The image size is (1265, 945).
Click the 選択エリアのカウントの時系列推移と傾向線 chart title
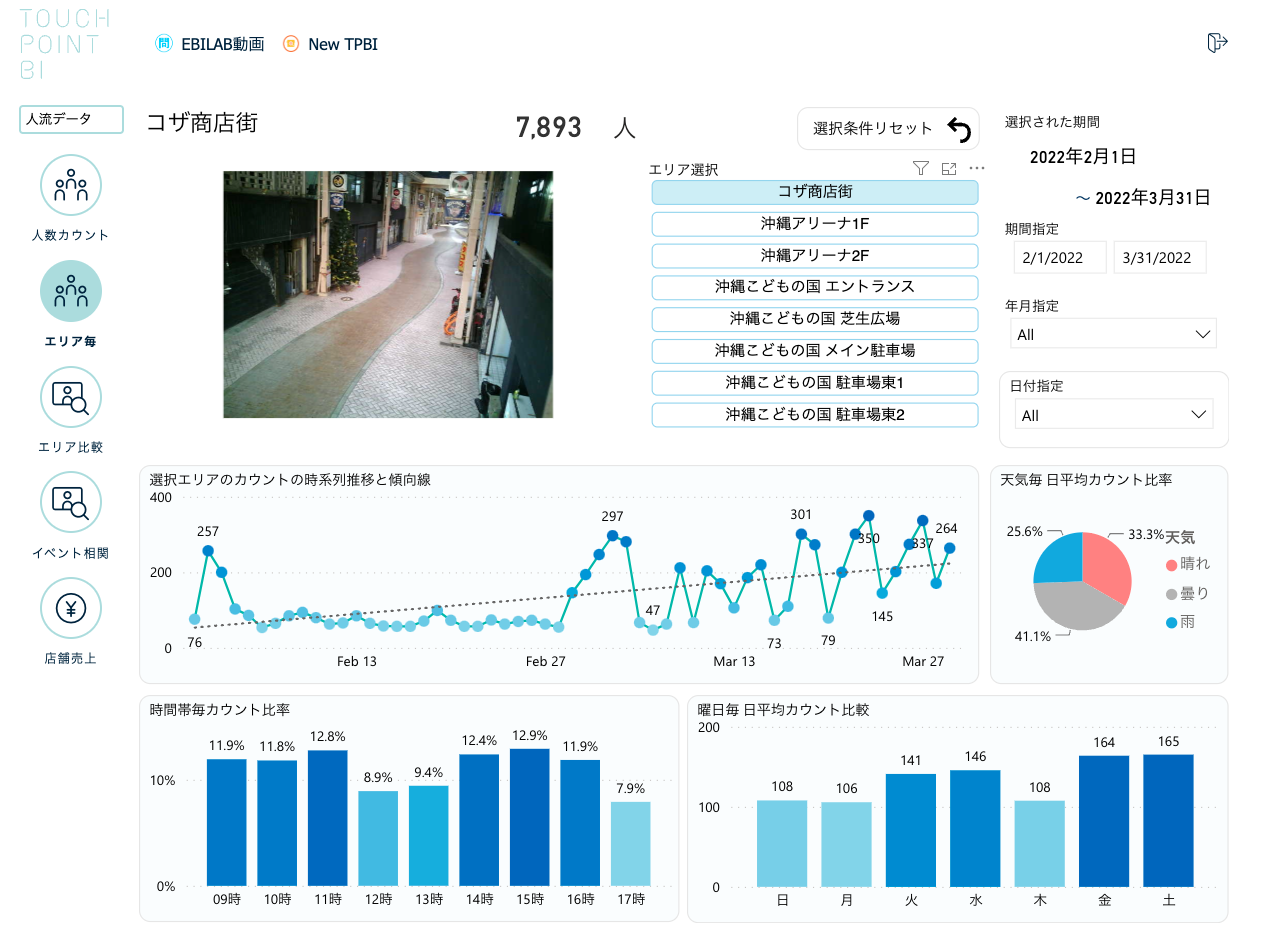[x=290, y=480]
